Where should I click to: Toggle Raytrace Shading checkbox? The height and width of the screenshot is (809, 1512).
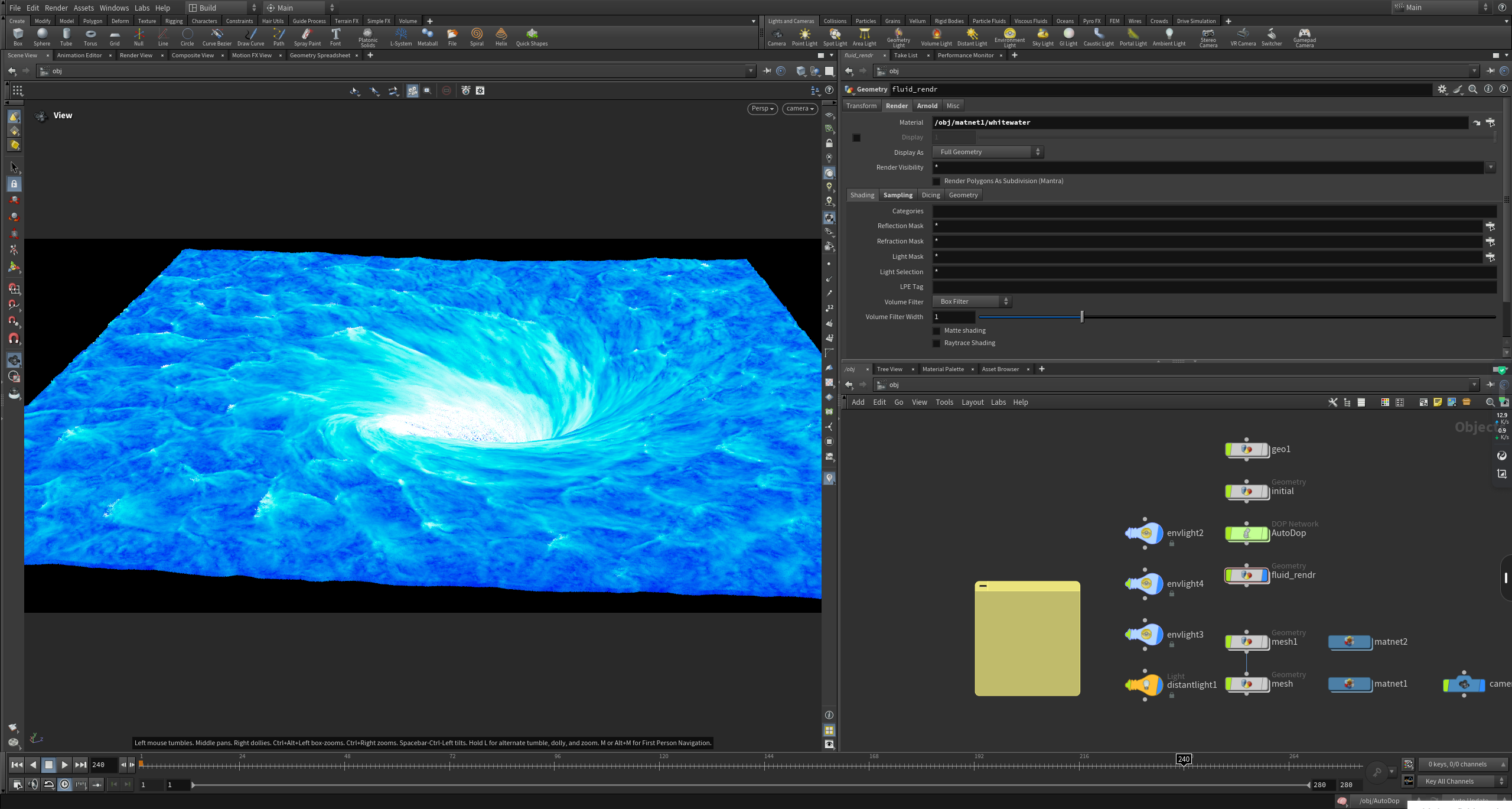[936, 343]
